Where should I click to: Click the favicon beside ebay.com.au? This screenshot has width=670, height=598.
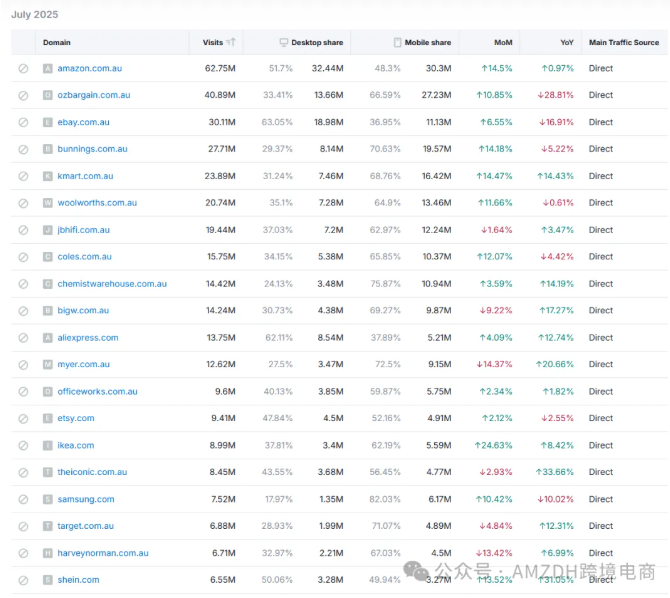tap(47, 122)
